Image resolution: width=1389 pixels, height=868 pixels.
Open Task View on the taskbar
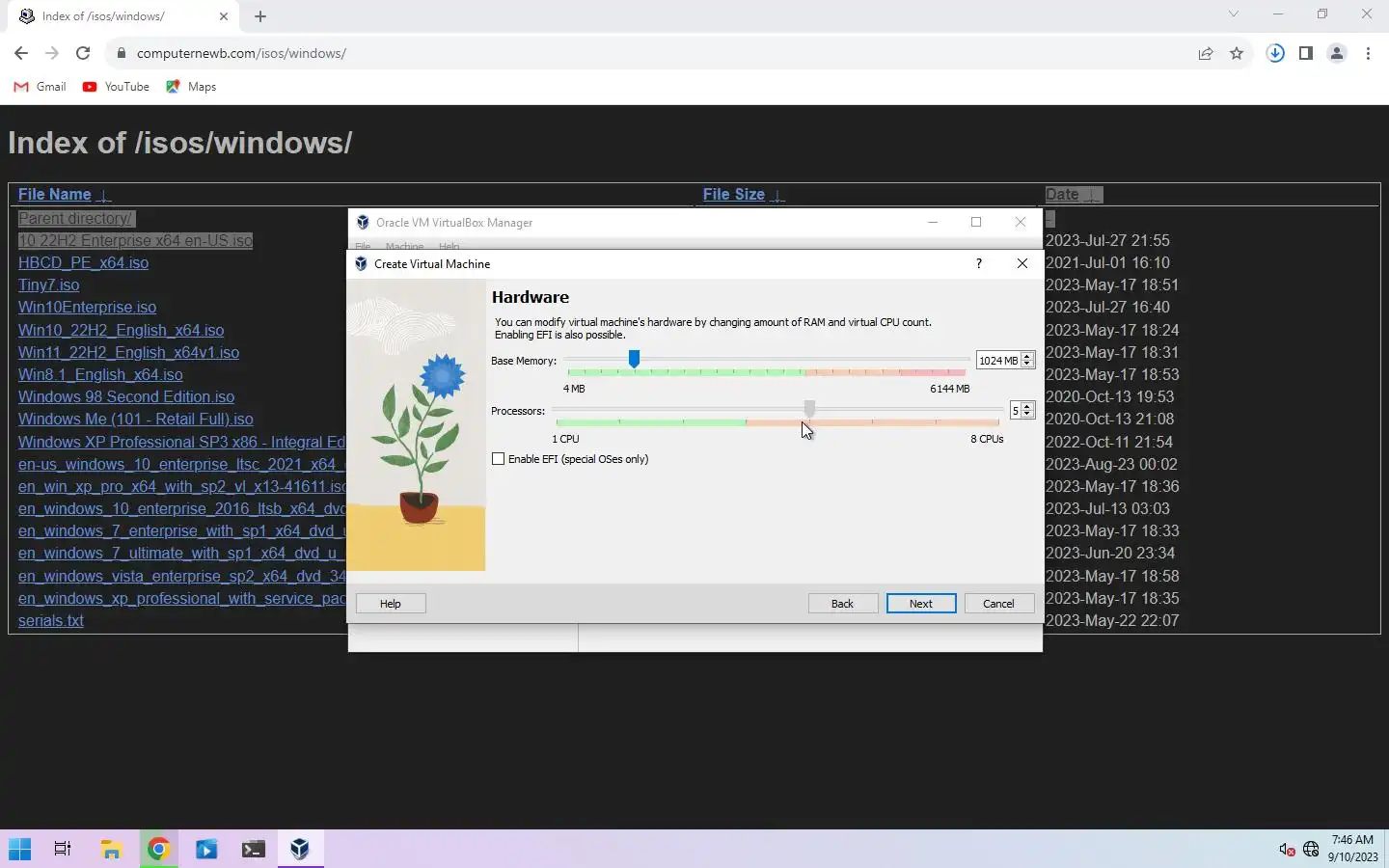point(63,849)
